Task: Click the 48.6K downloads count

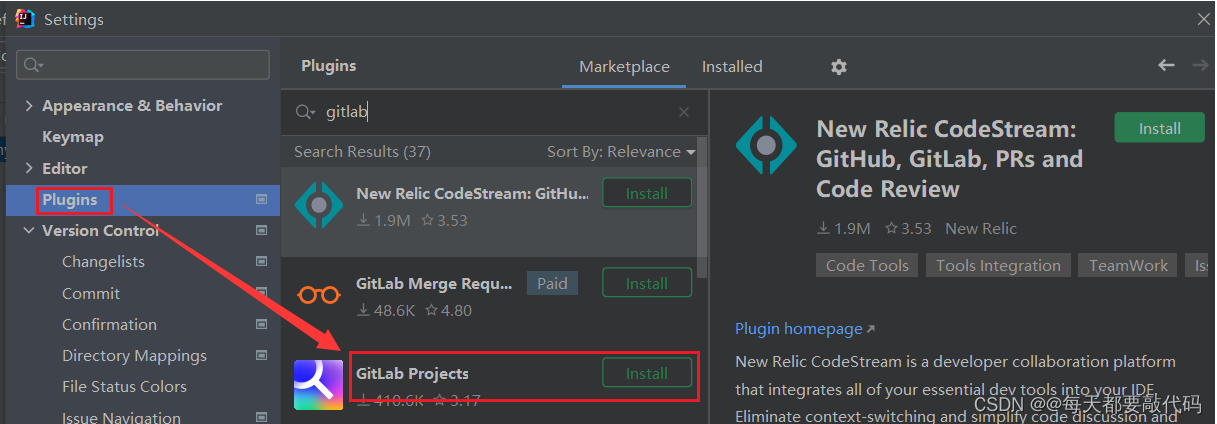Action: click(x=385, y=311)
